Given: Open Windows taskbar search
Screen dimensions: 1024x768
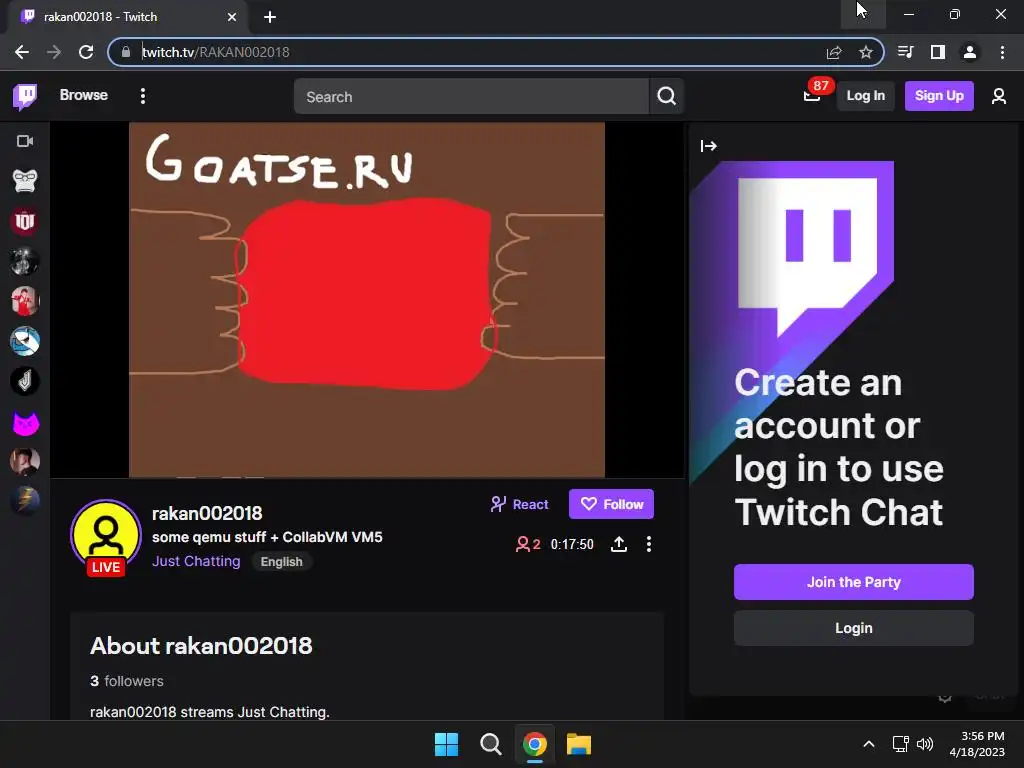Looking at the screenshot, I should 490,744.
